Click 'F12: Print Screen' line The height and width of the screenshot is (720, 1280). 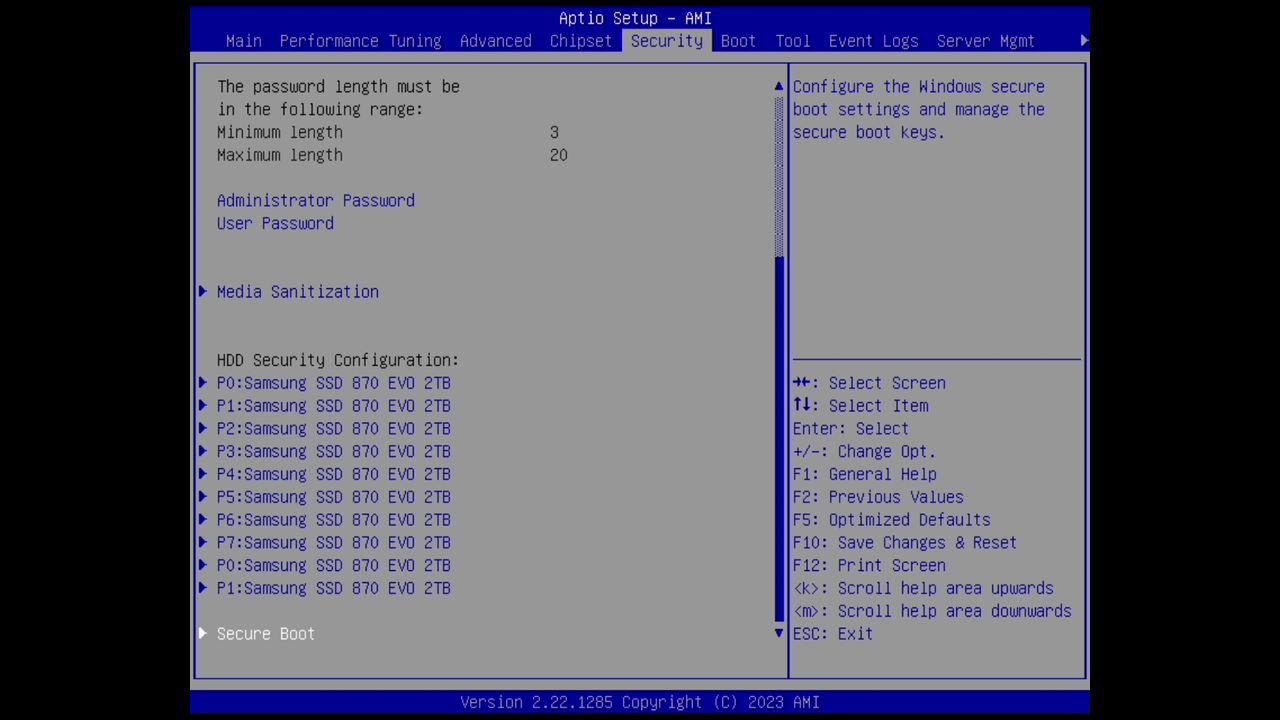coord(869,565)
